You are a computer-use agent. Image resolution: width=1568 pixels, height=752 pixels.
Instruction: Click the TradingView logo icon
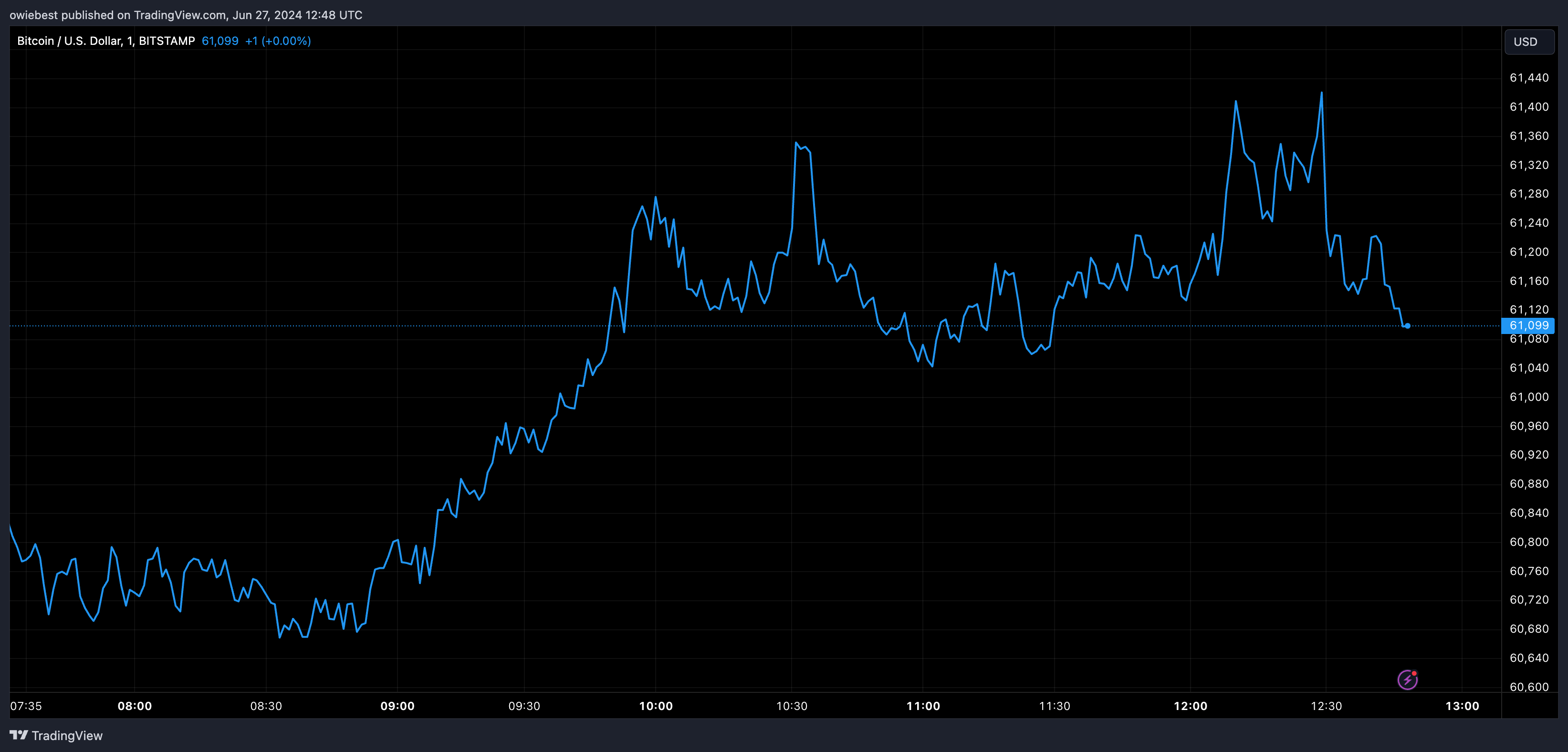[19, 735]
